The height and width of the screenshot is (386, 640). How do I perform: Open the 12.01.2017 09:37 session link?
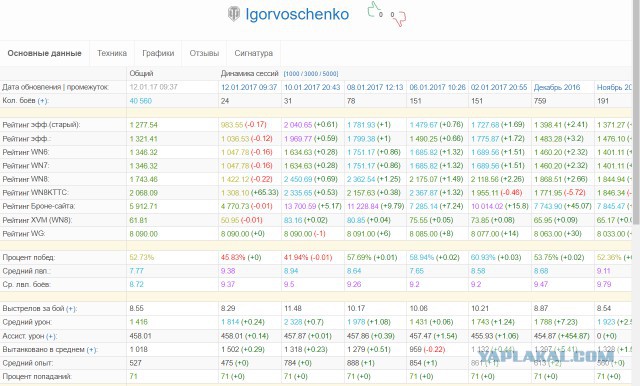(x=249, y=87)
